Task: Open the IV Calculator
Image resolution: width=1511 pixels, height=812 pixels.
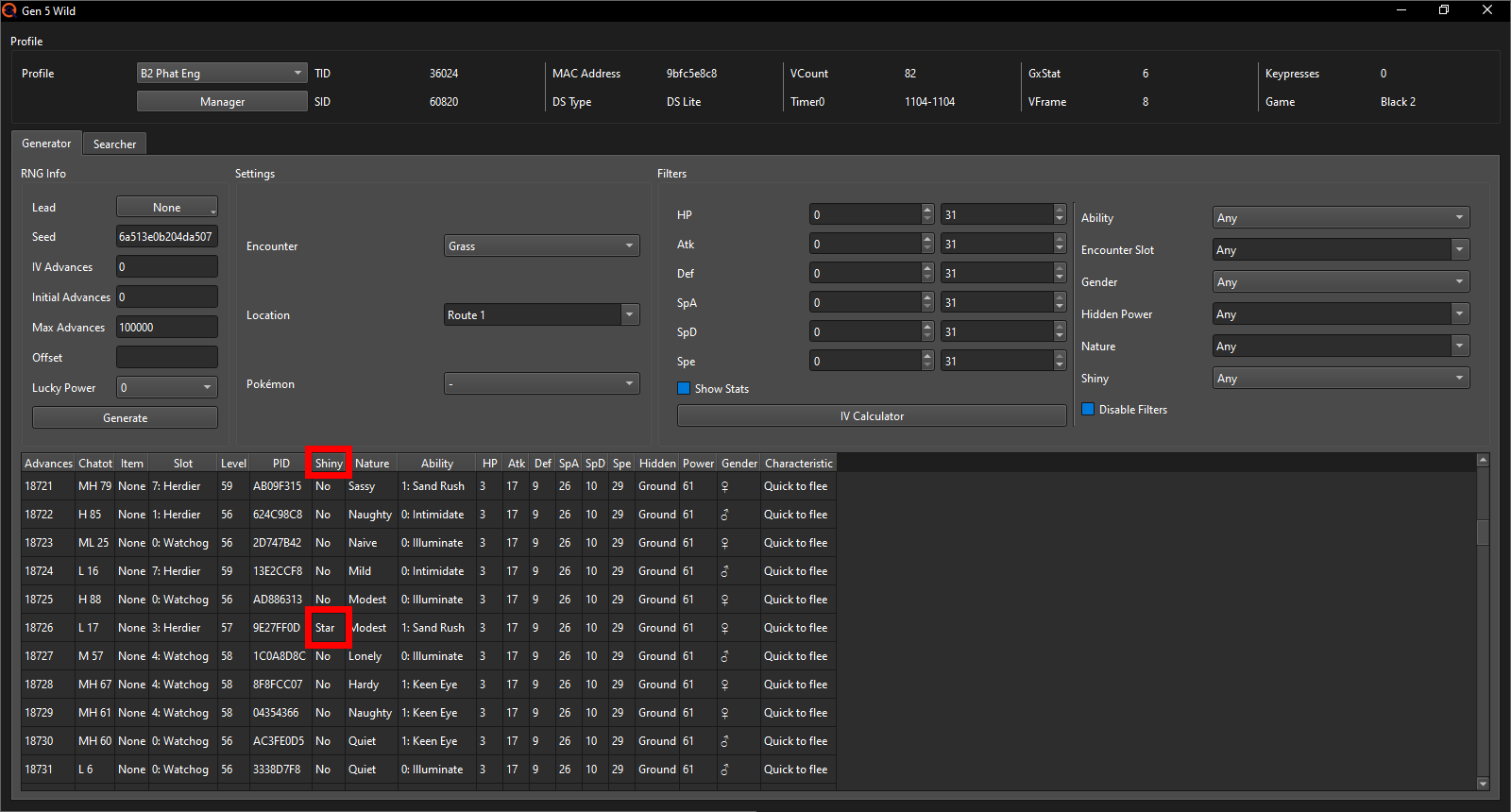Action: [x=871, y=416]
